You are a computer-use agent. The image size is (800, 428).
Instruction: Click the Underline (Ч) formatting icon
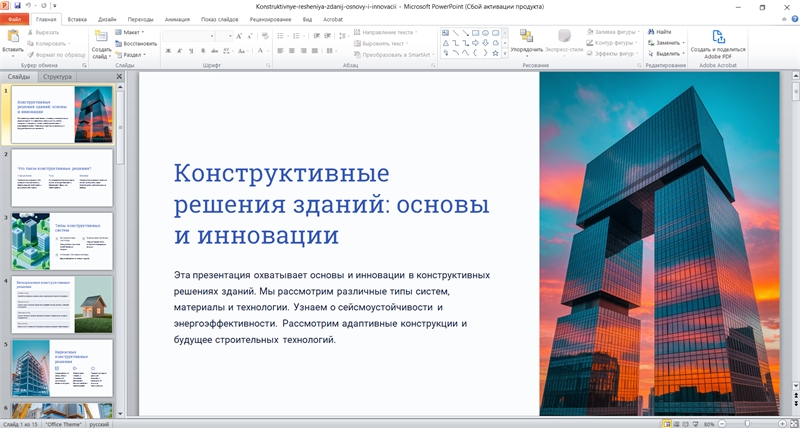(191, 51)
